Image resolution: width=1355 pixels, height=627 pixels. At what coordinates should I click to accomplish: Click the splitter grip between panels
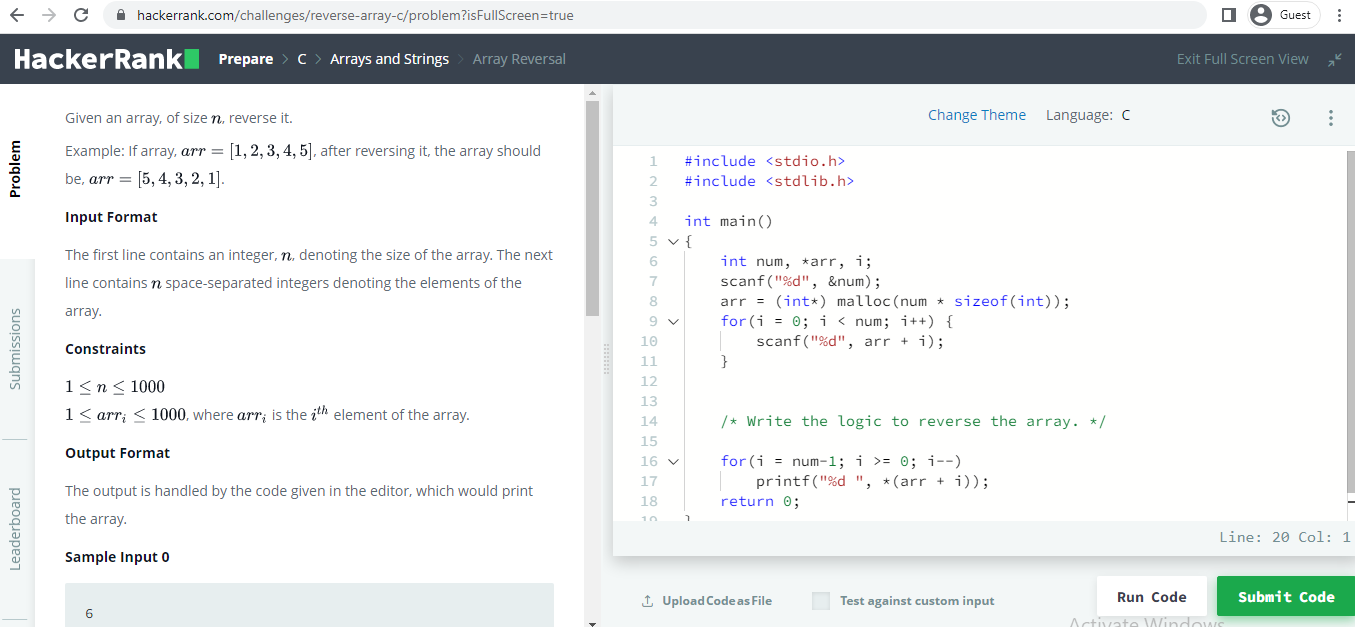point(605,360)
